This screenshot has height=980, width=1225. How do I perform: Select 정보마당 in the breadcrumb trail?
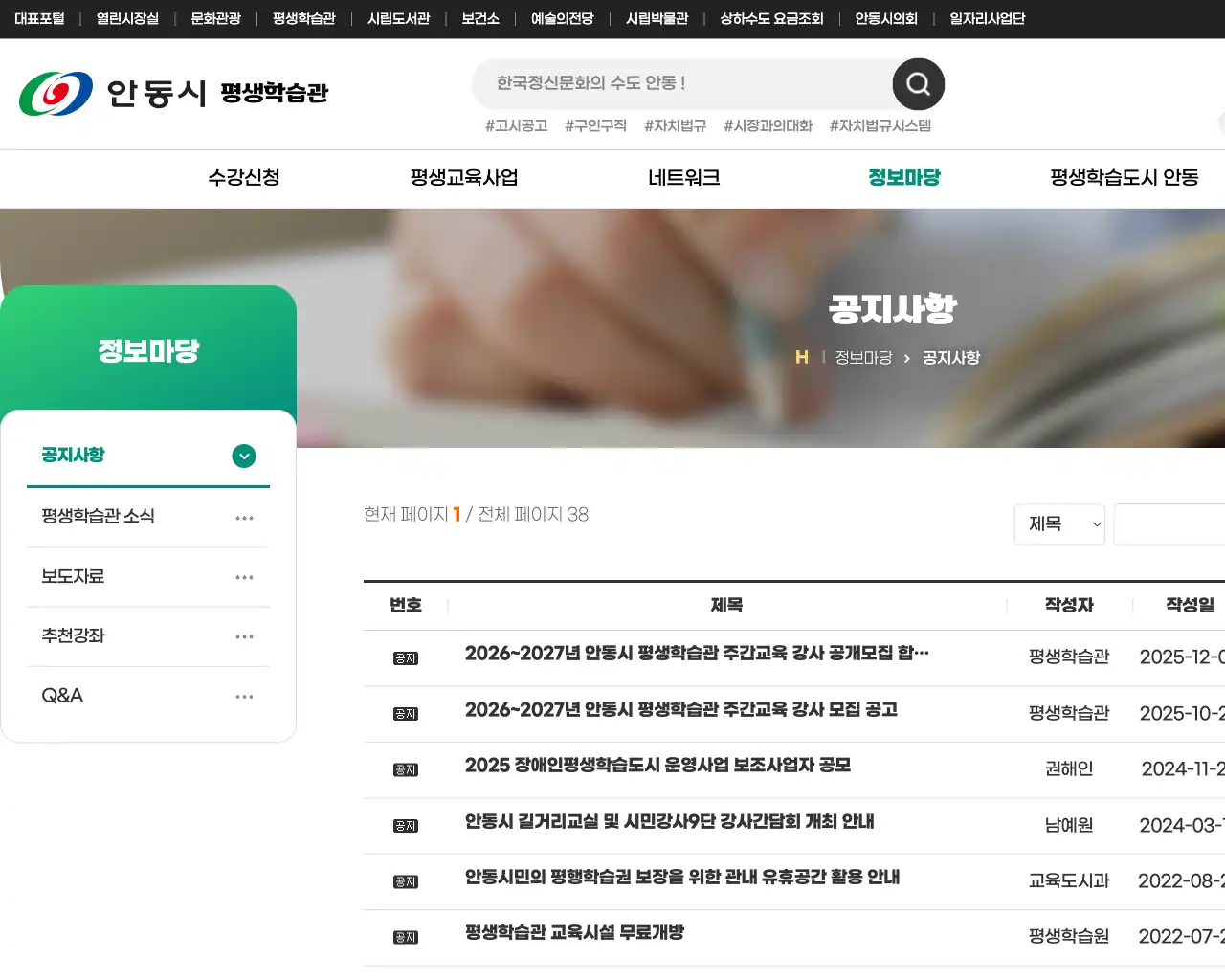[863, 357]
